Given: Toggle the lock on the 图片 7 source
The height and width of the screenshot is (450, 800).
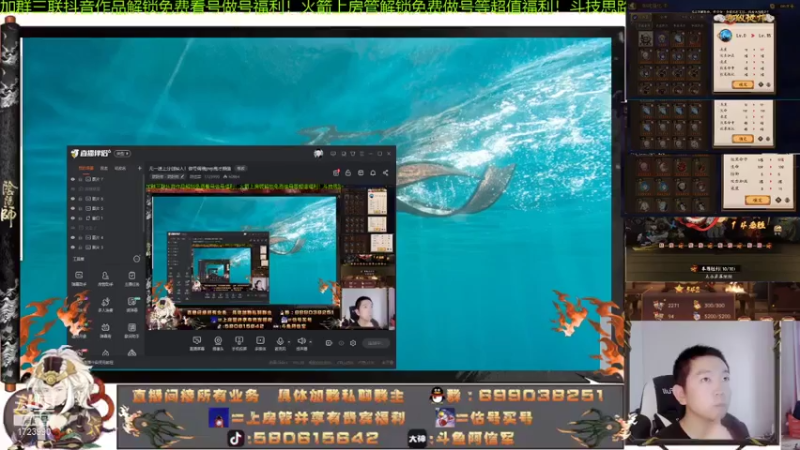Looking at the screenshot, I should (80, 179).
